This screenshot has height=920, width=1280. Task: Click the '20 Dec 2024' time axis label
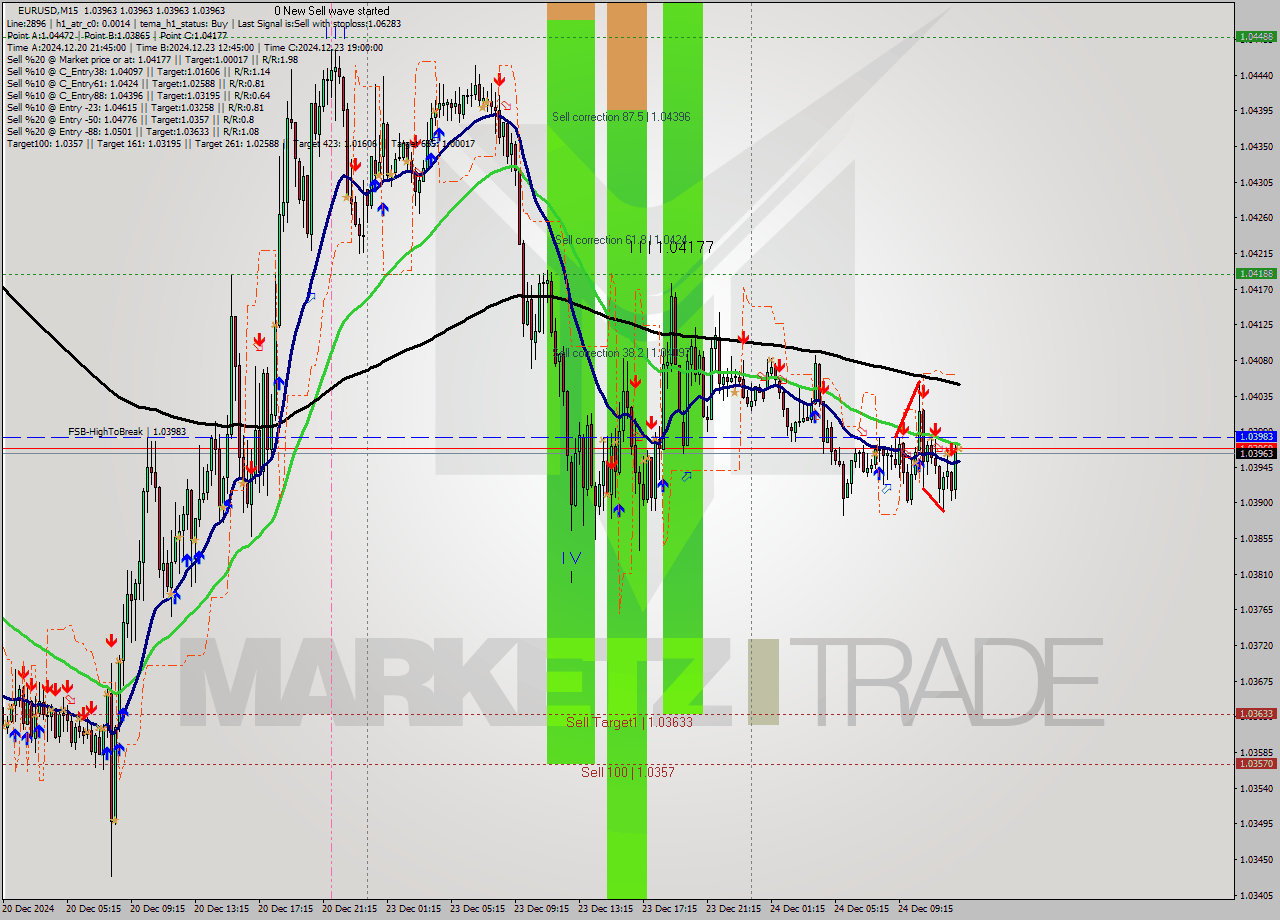[29, 909]
